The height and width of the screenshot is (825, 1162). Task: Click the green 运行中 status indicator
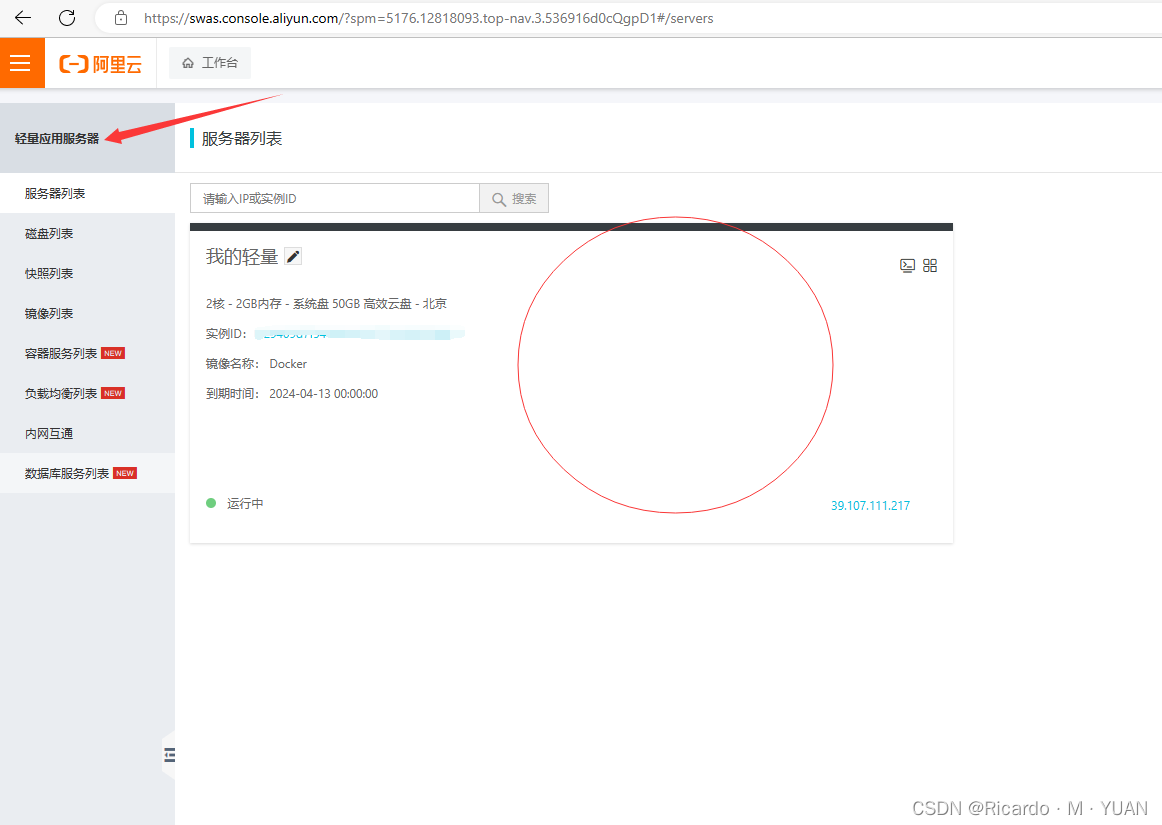click(210, 503)
